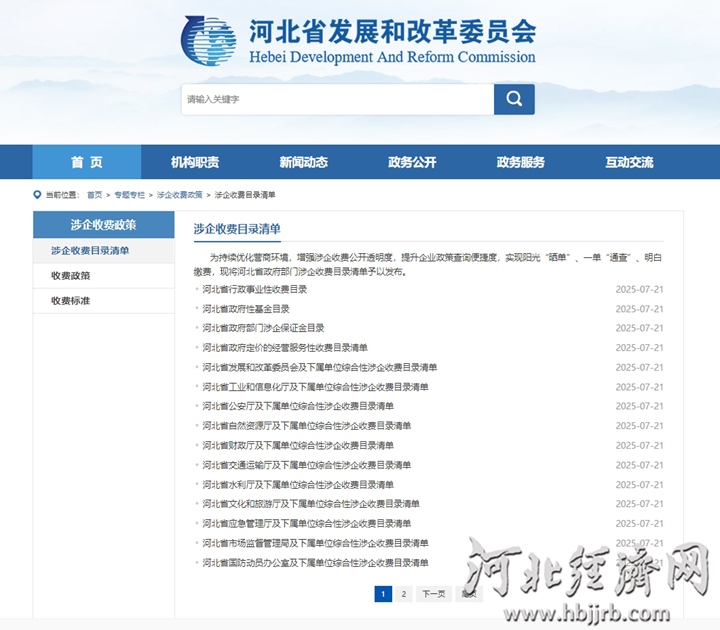Open the 首页 navigation tab
Image resolution: width=720 pixels, height=630 pixels.
point(87,162)
